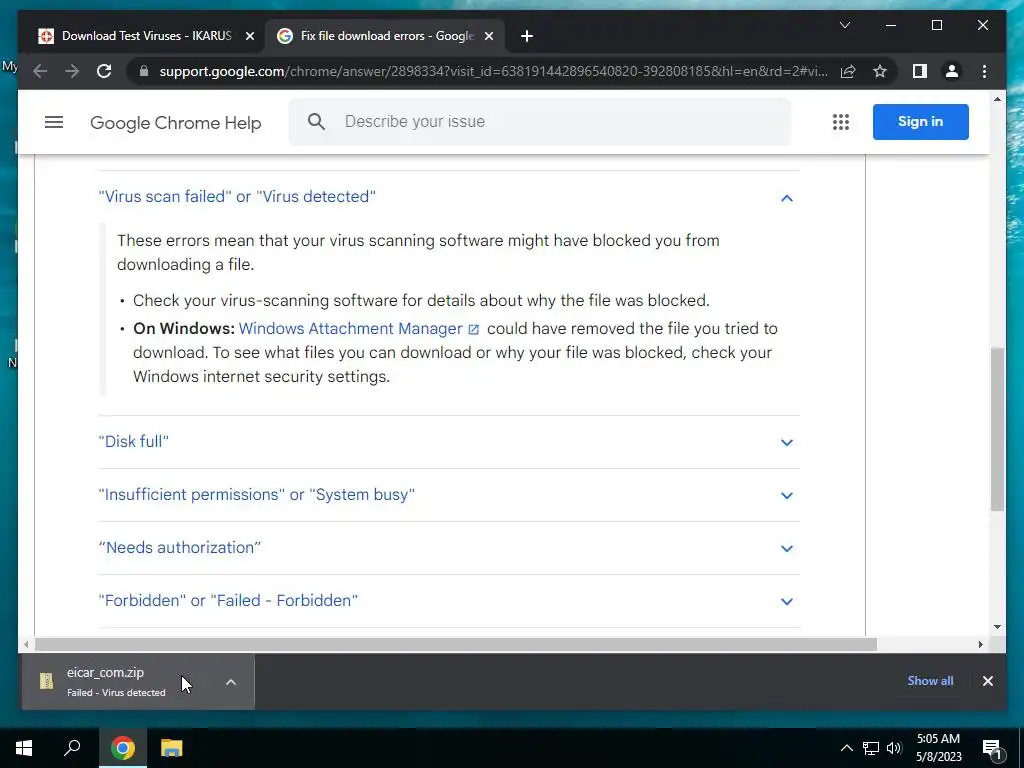The width and height of the screenshot is (1024, 768).
Task: Click the collapse chevron for Virus detected
Action: (x=786, y=198)
